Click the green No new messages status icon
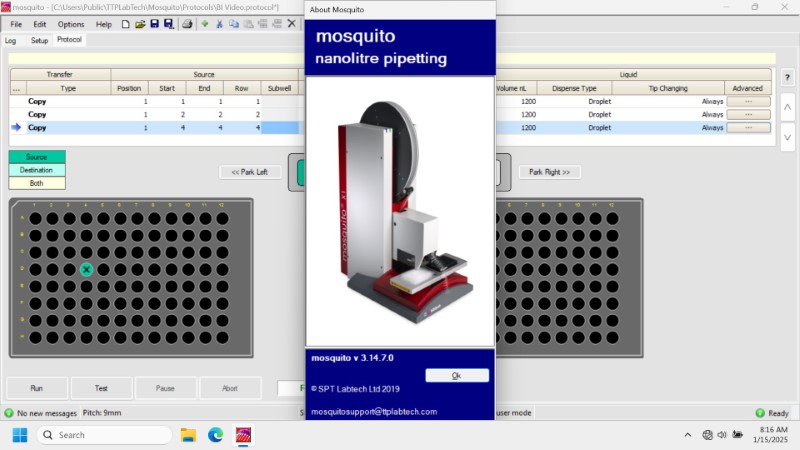800x450 pixels. pos(9,413)
